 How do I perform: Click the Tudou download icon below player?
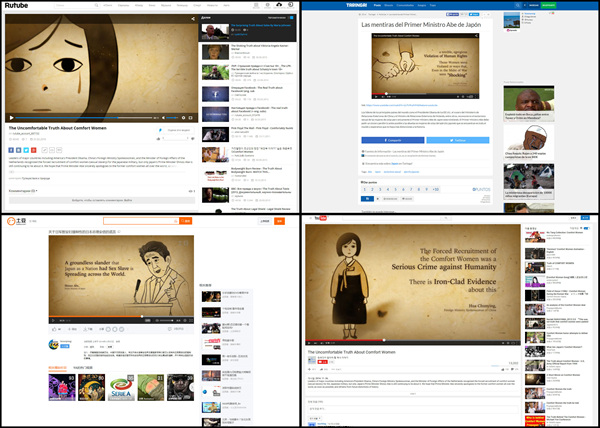pyautogui.click(x=85, y=329)
